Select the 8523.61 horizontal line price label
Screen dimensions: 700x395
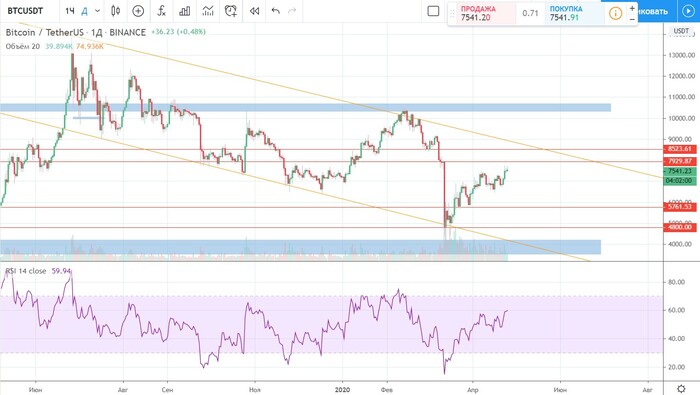click(x=679, y=149)
